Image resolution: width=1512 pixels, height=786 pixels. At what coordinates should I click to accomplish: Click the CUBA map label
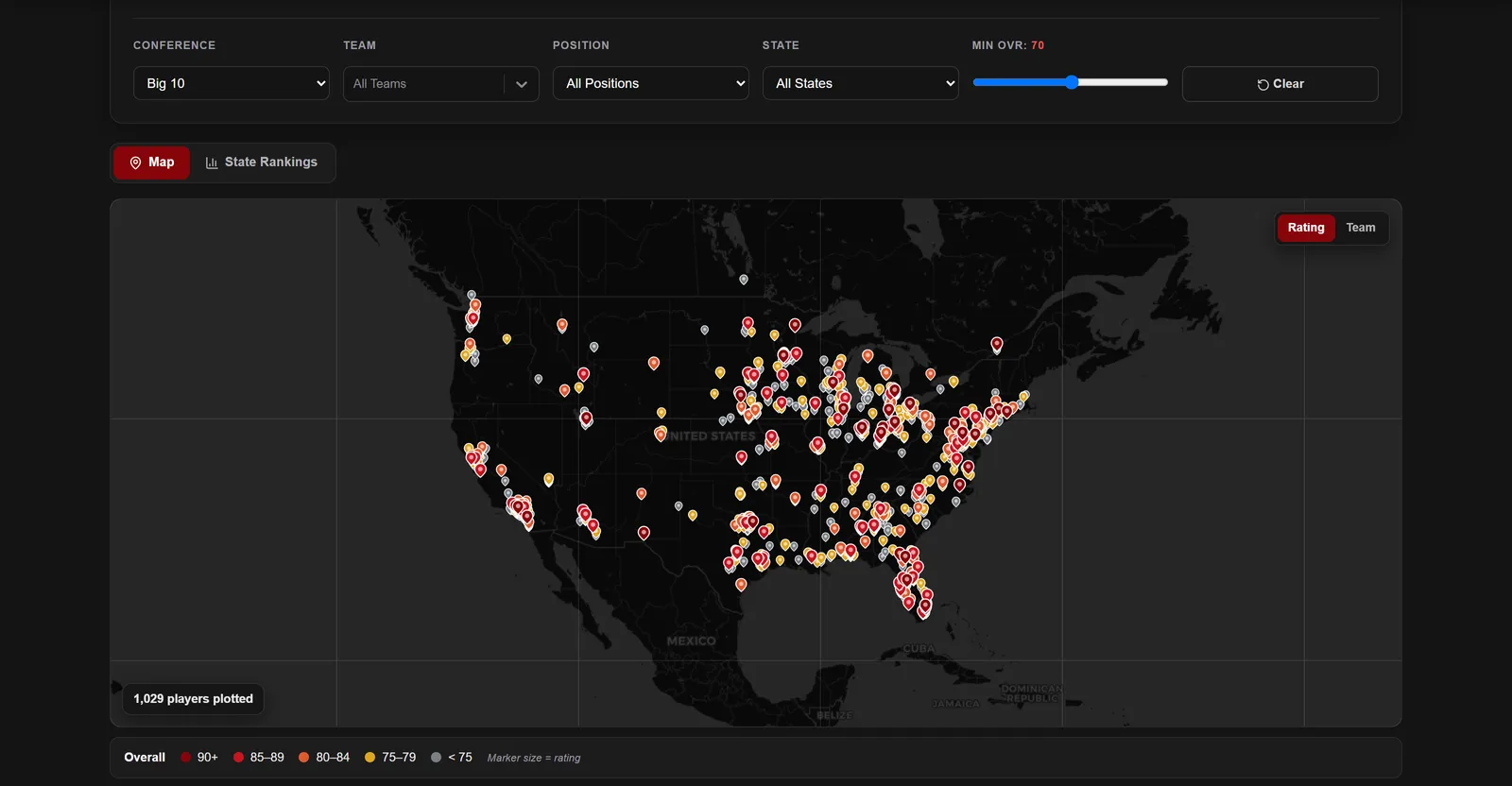[x=919, y=649]
